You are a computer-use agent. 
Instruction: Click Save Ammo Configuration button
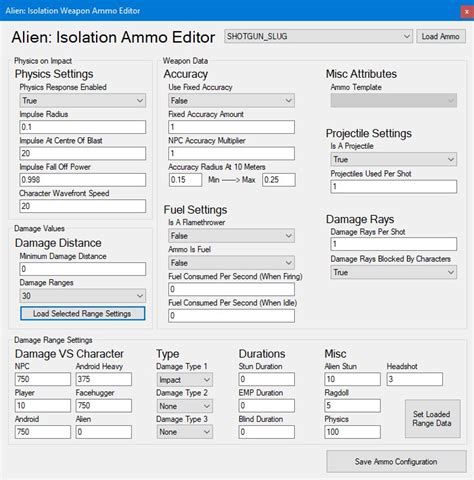point(396,461)
